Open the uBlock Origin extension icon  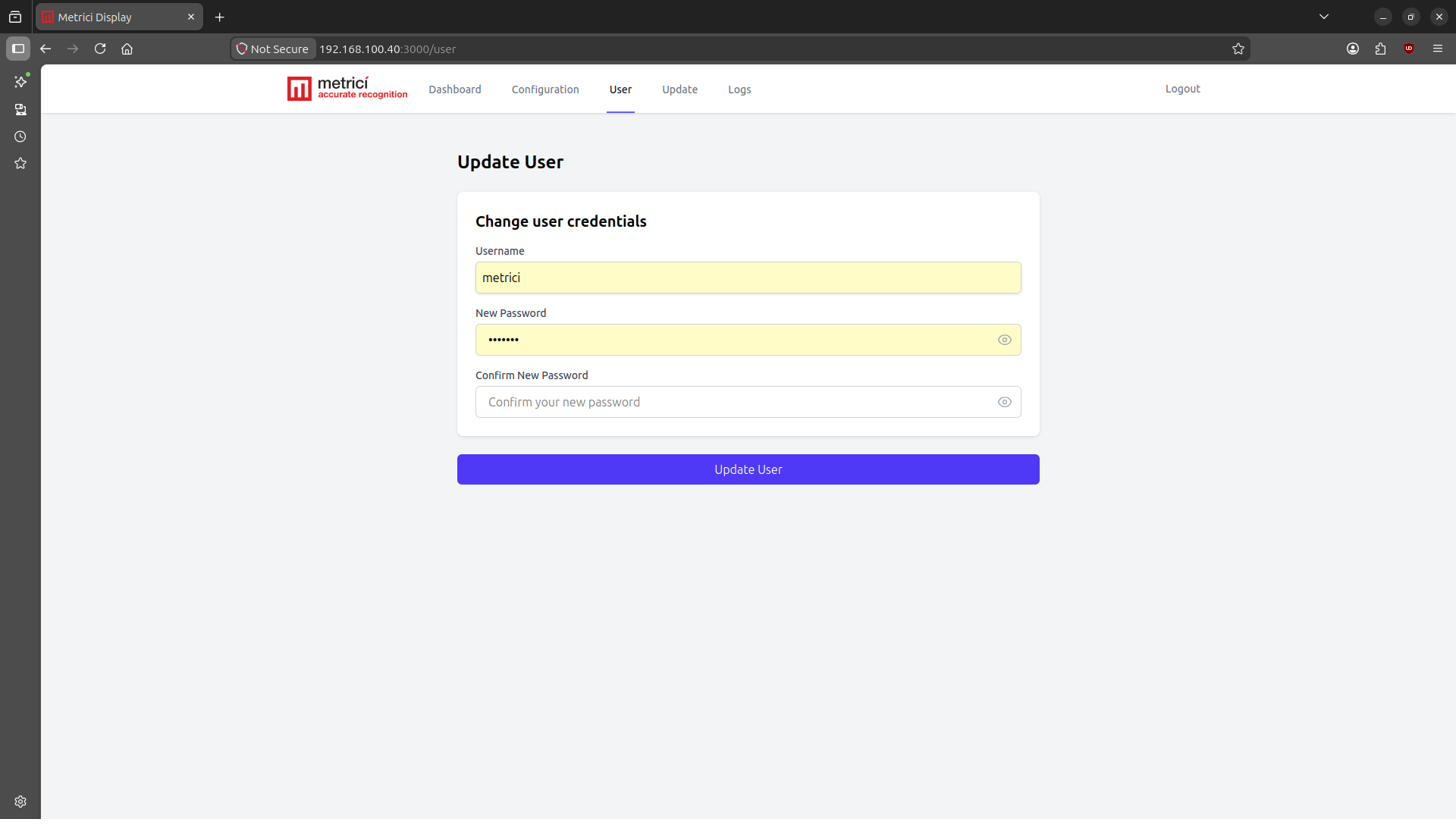tap(1409, 49)
